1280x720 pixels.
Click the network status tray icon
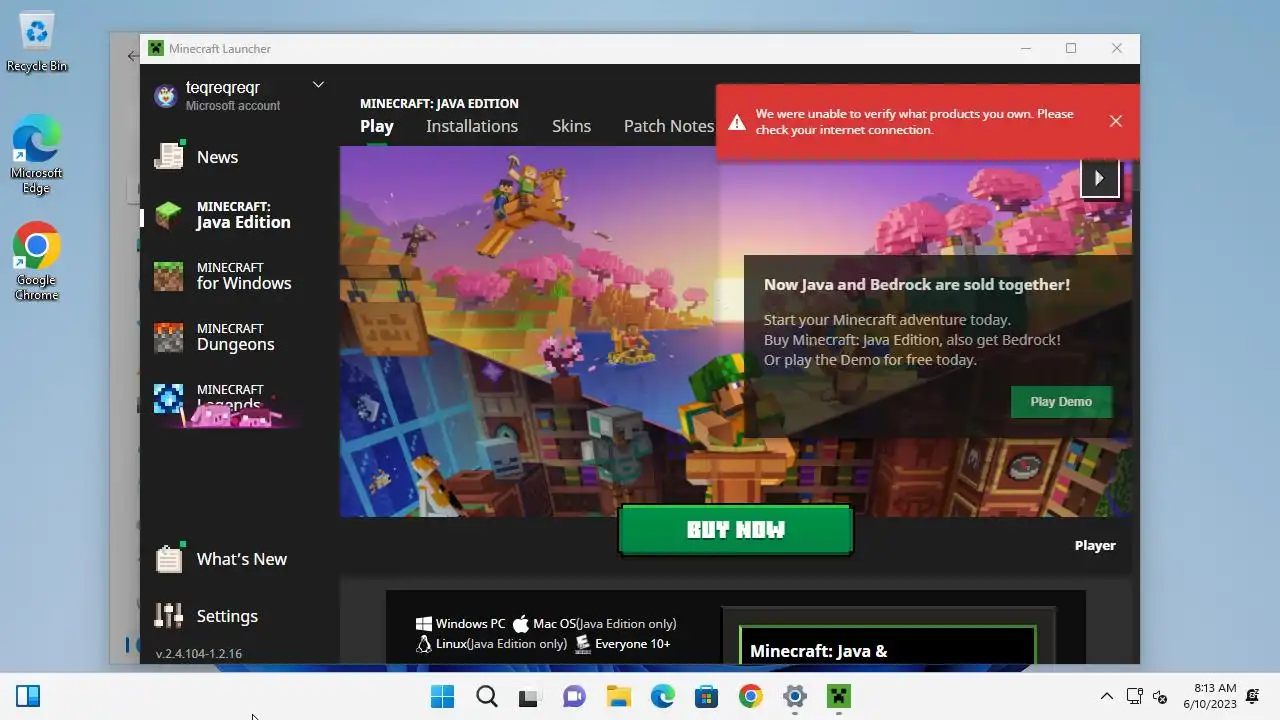1134,696
